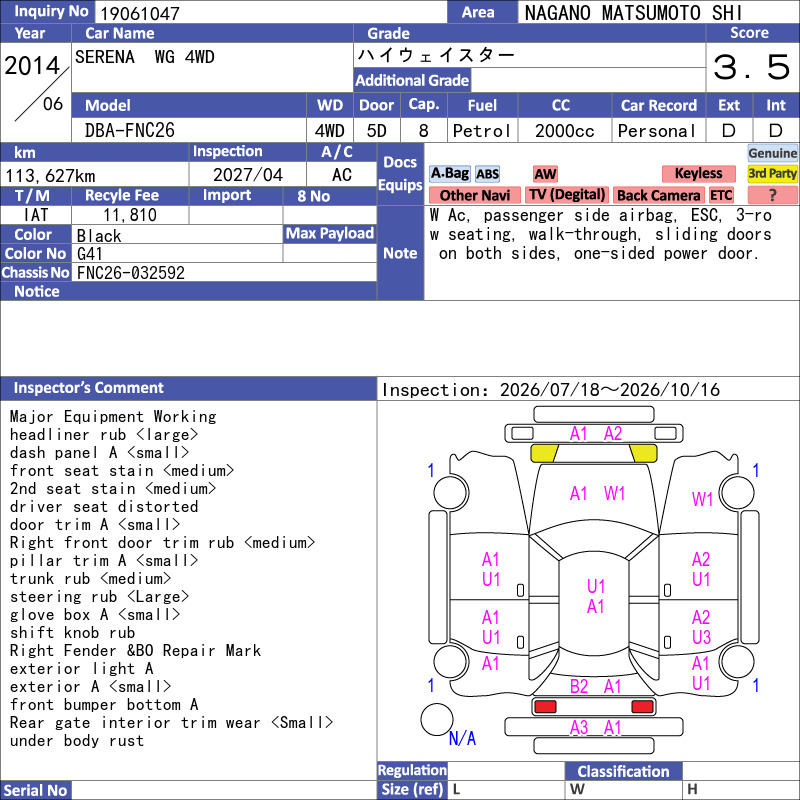Select the Back Camera badge
The width and height of the screenshot is (800, 800).
coord(658,195)
